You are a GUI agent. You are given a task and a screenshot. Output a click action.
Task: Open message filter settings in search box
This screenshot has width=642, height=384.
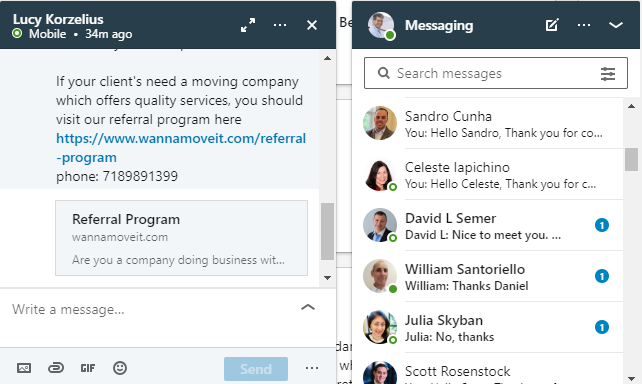608,74
